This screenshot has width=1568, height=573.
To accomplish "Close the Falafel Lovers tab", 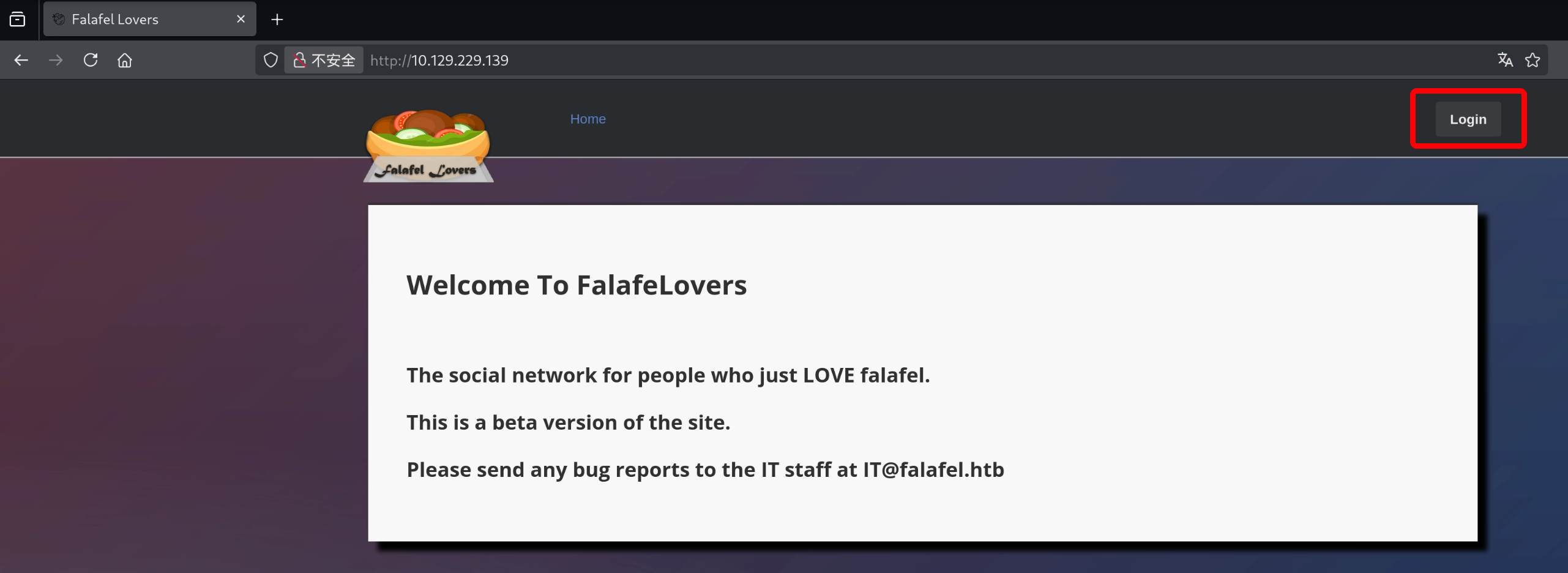I will (x=241, y=20).
